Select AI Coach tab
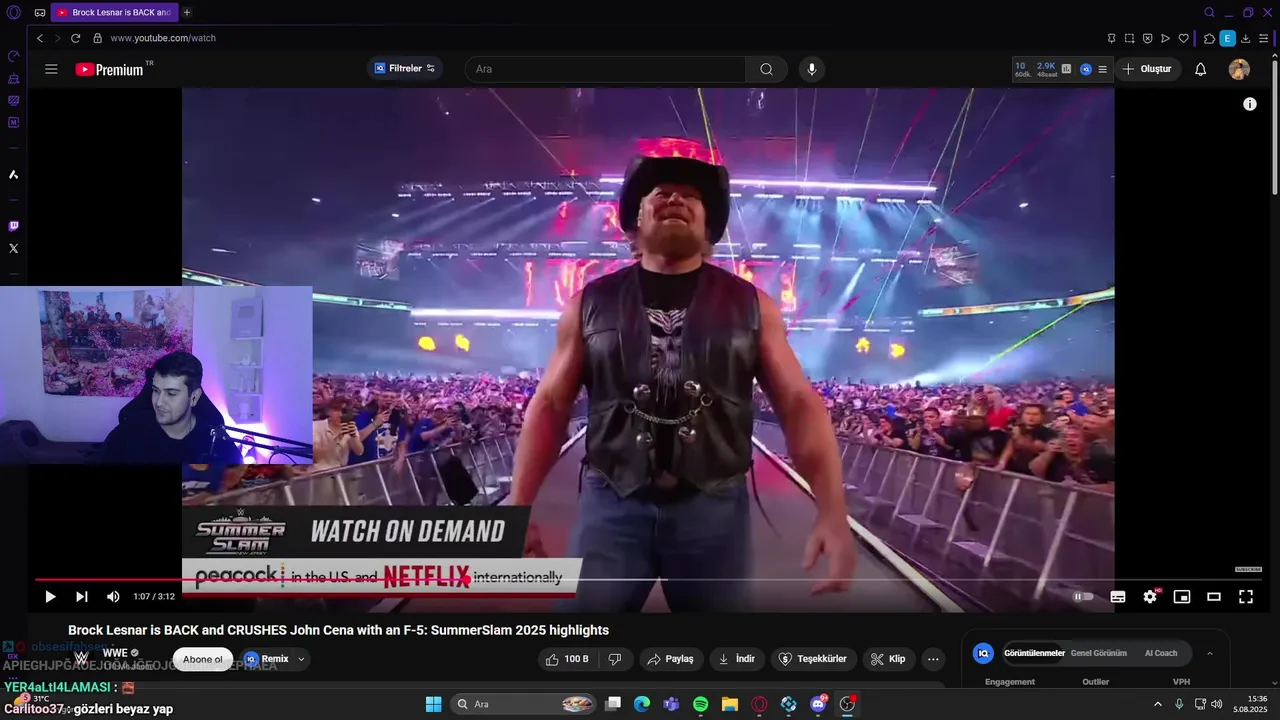1280x720 pixels. [1161, 653]
